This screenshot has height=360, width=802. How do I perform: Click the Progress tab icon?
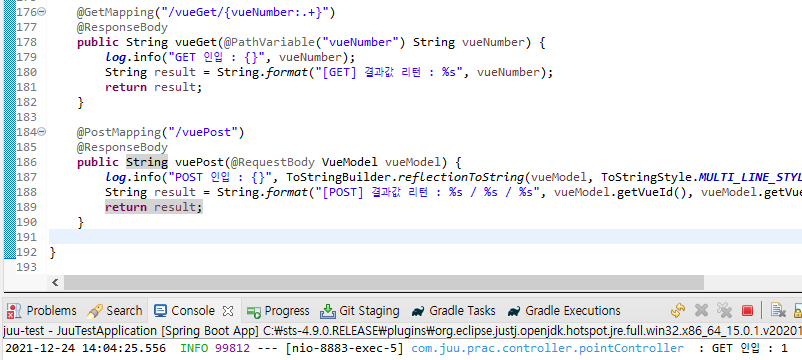point(254,311)
